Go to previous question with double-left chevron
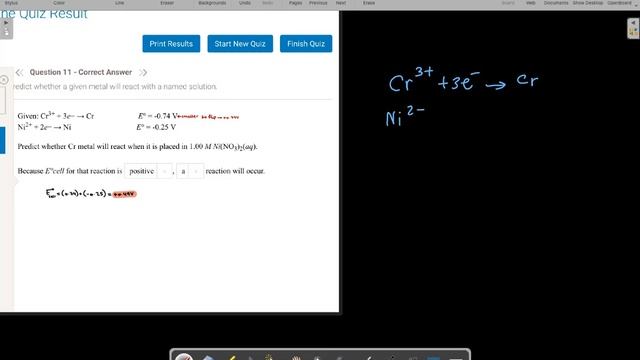Image resolution: width=640 pixels, height=360 pixels. [x=19, y=72]
